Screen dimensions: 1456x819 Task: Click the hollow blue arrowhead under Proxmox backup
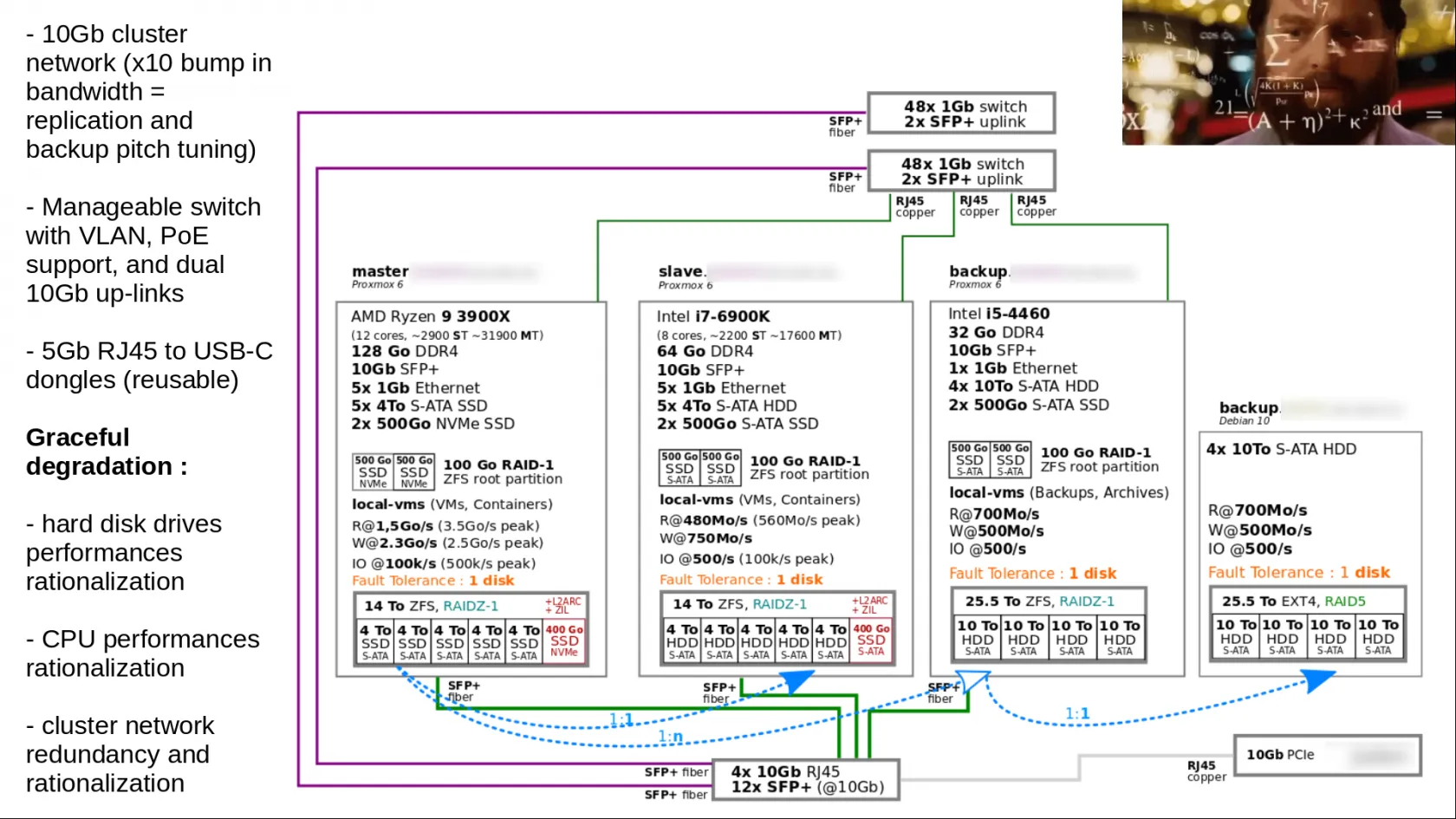tap(972, 681)
